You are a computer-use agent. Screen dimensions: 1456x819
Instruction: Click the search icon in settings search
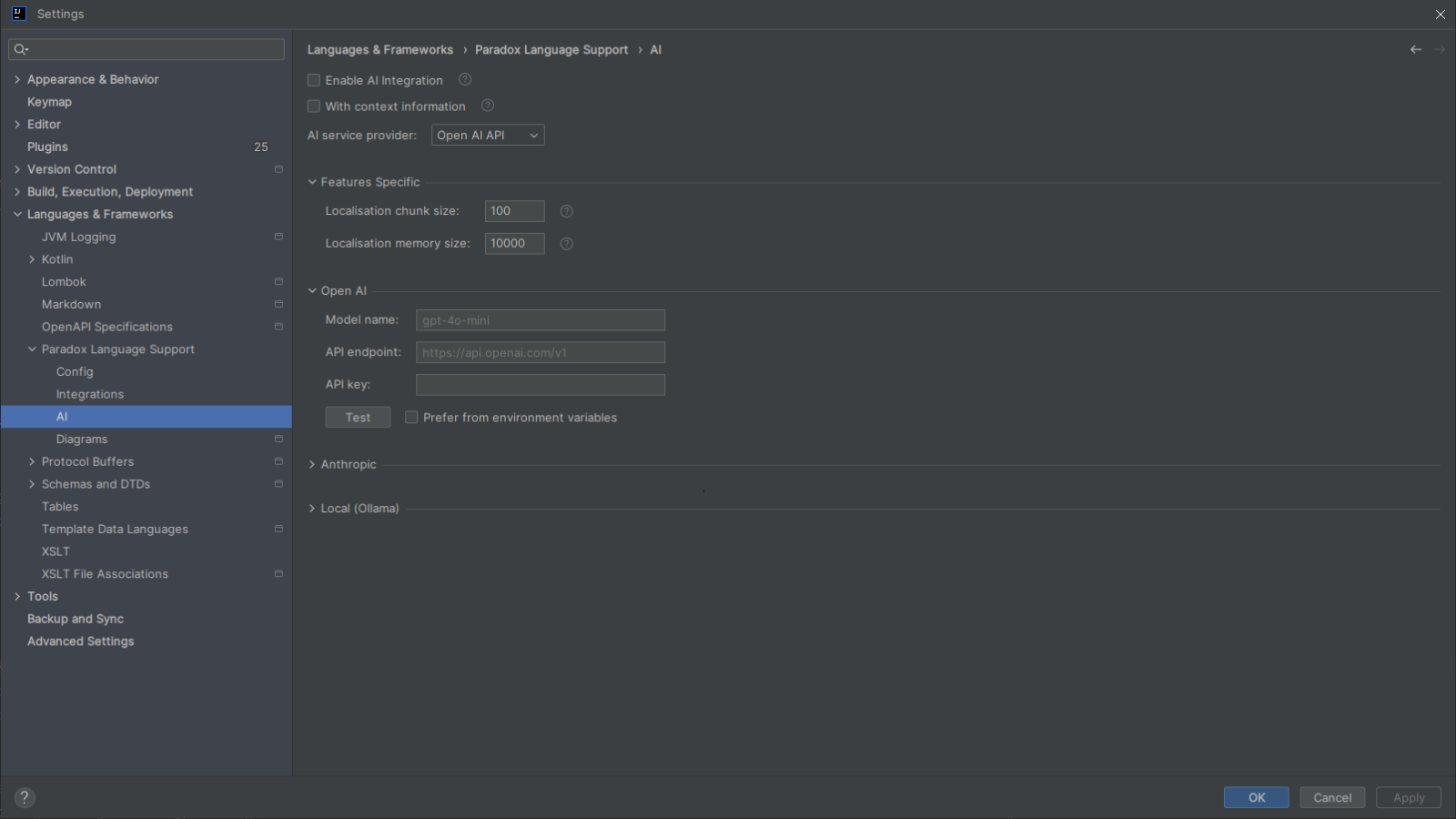[21, 49]
